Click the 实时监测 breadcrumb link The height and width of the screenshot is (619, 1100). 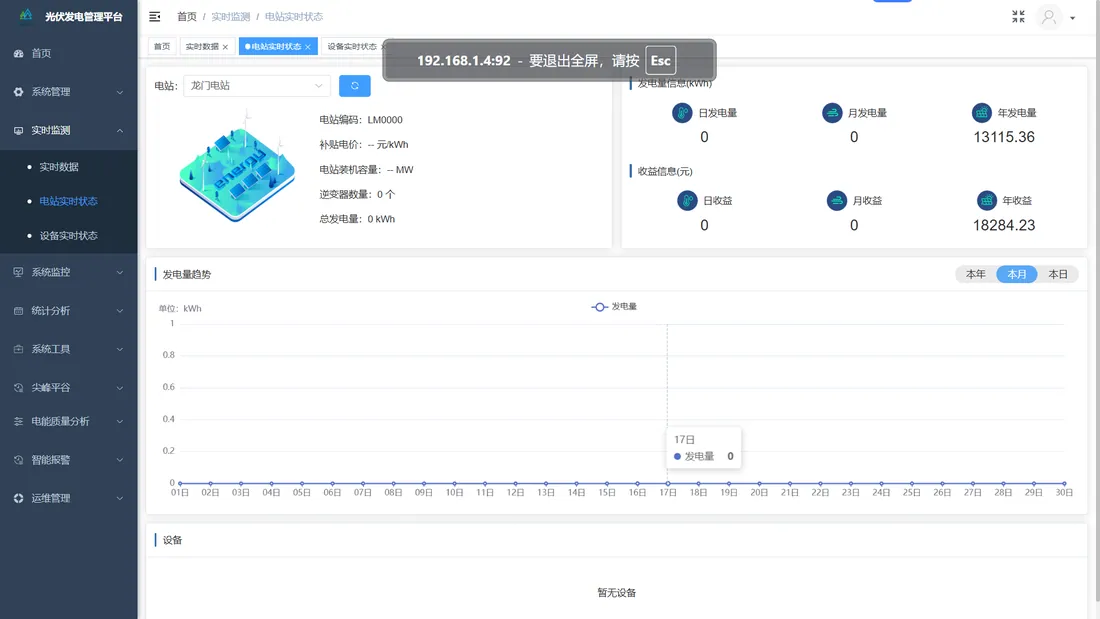tap(231, 16)
